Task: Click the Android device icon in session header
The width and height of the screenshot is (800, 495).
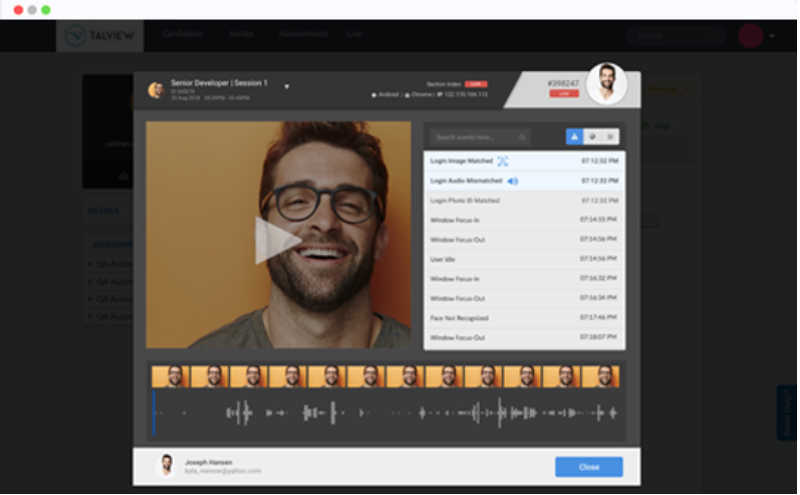Action: tap(374, 95)
